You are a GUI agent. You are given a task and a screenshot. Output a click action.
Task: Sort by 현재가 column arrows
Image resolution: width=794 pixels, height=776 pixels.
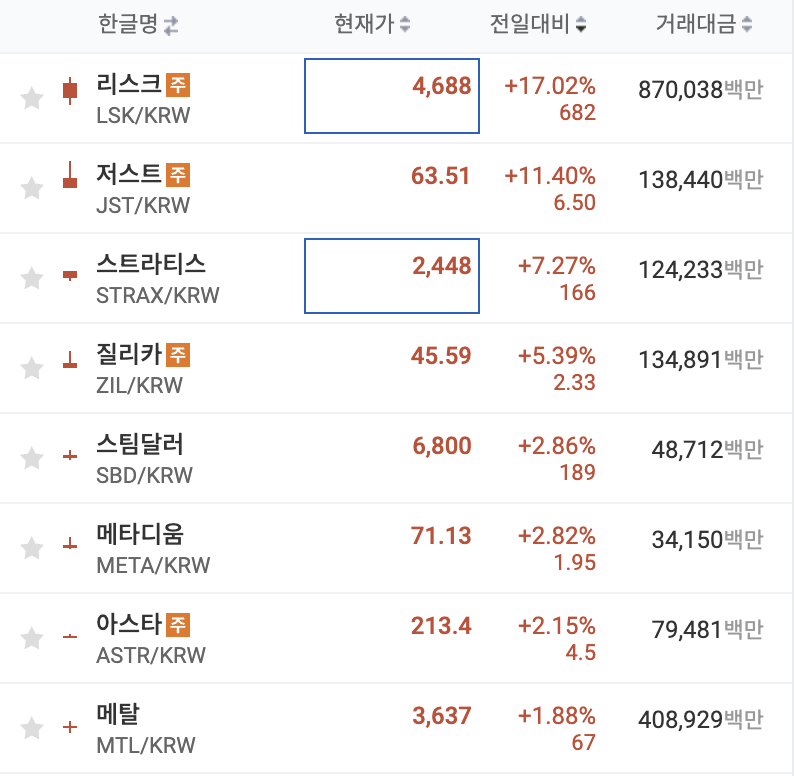point(405,24)
